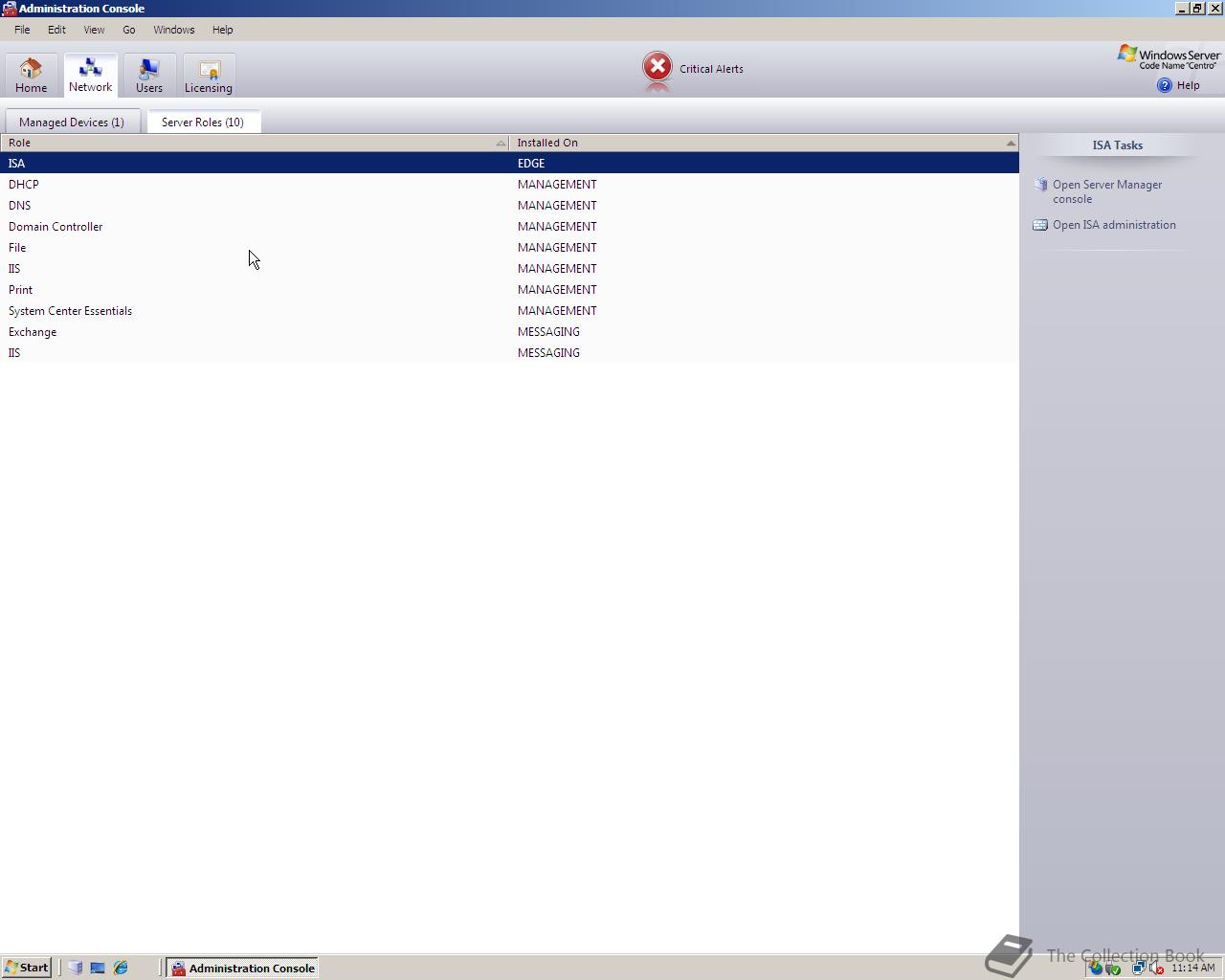Open the Go menu
This screenshot has height=980, width=1225.
pos(128,30)
